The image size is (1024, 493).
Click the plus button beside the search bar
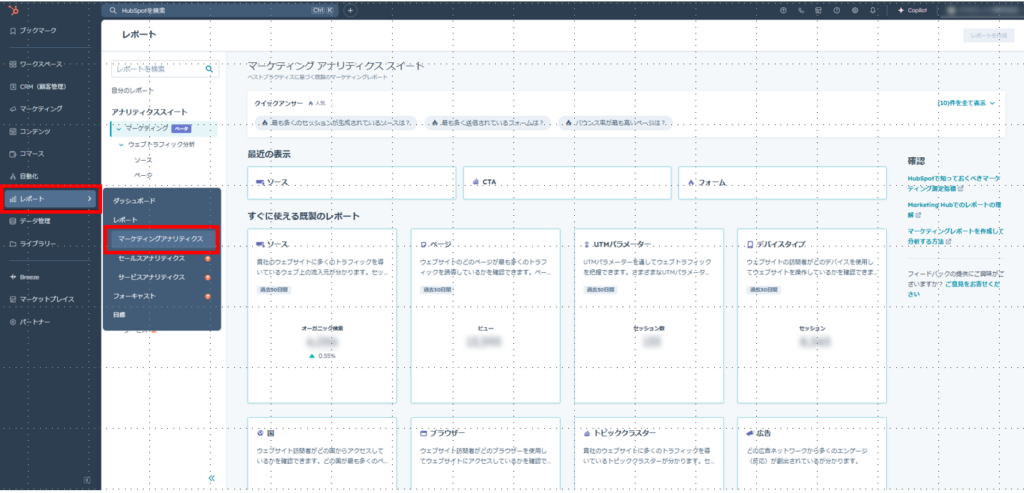pyautogui.click(x=351, y=10)
